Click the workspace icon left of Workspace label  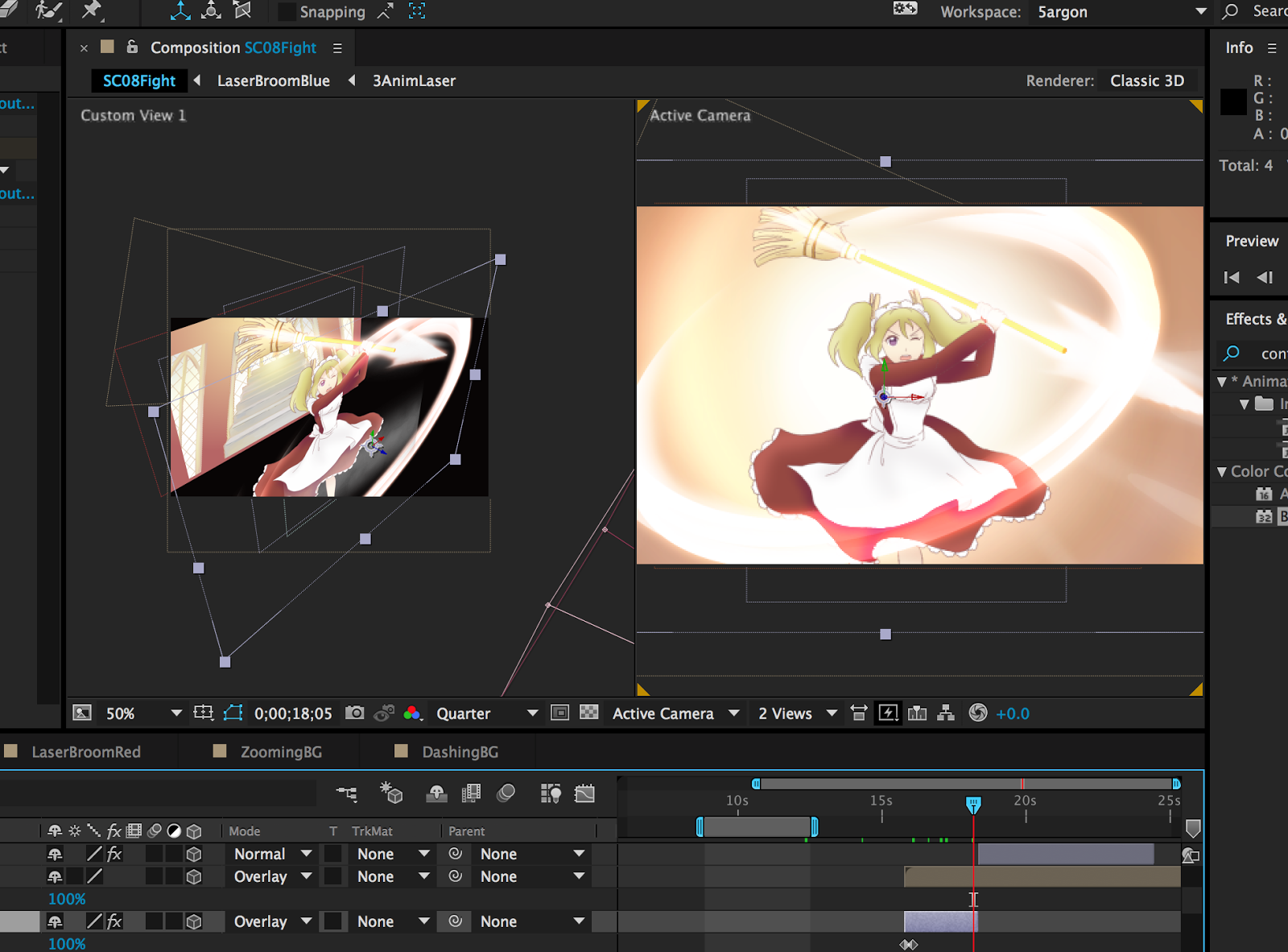(906, 9)
